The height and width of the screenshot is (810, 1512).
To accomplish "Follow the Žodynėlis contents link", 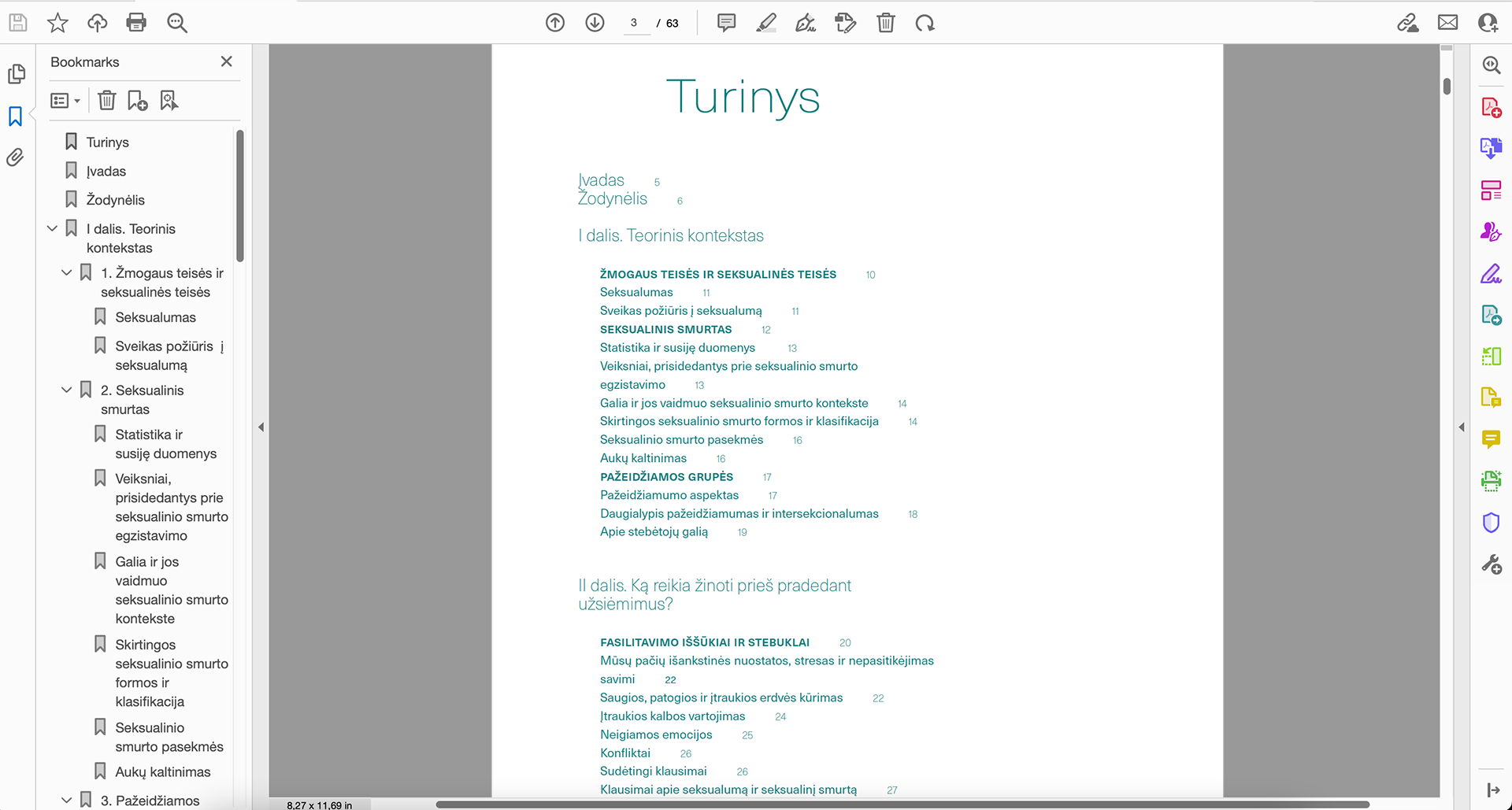I will [x=613, y=198].
